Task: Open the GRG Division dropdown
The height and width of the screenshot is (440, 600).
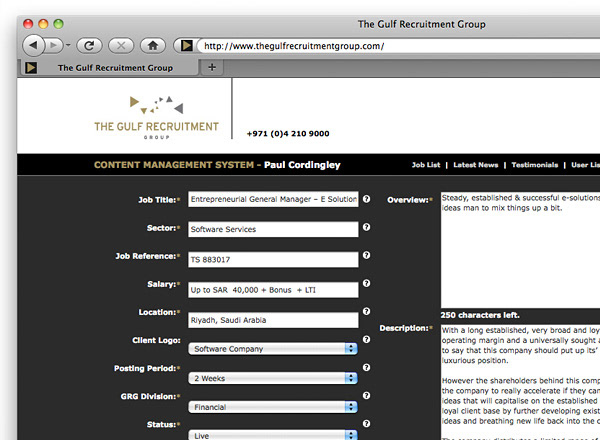Action: (273, 407)
